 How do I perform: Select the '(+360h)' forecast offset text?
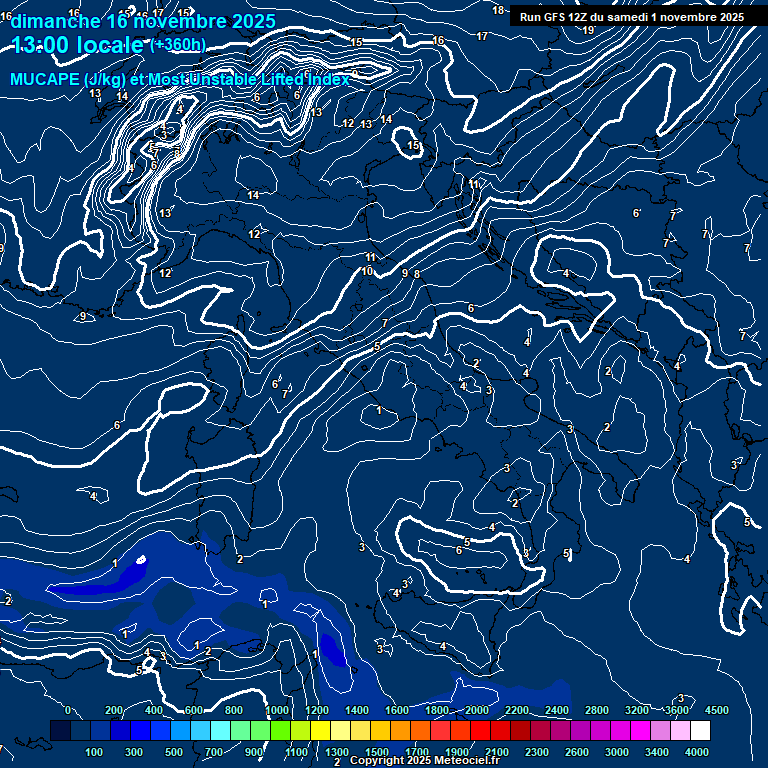click(177, 45)
